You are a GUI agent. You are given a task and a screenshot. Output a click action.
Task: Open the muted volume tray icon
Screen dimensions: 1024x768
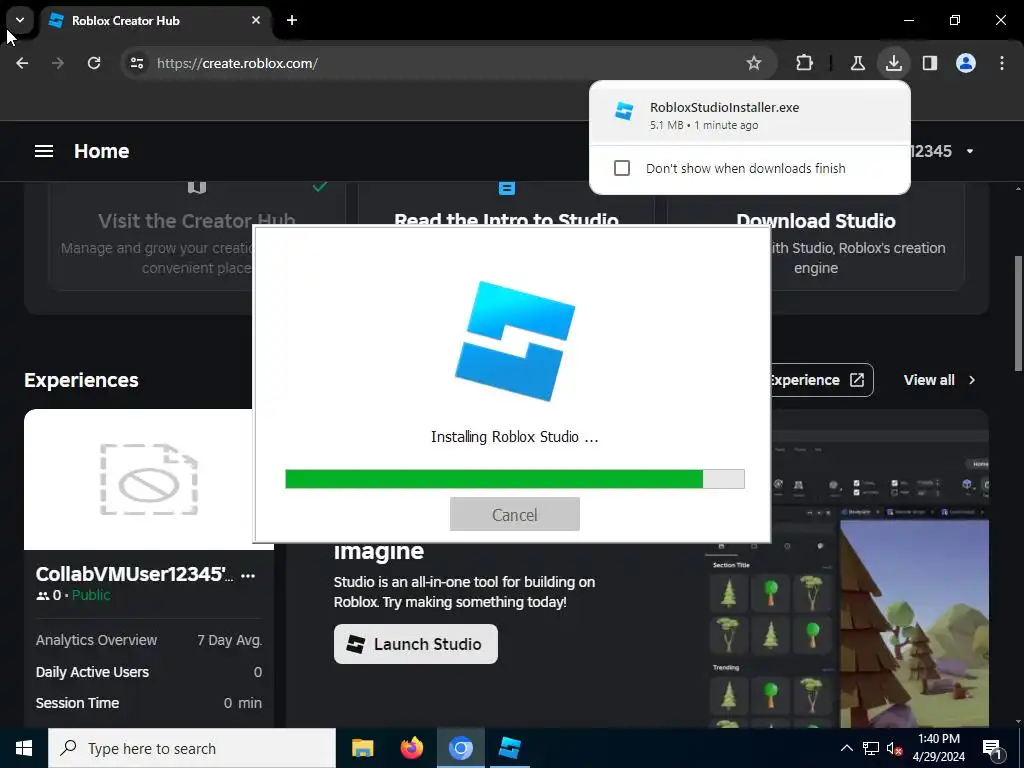pos(894,748)
